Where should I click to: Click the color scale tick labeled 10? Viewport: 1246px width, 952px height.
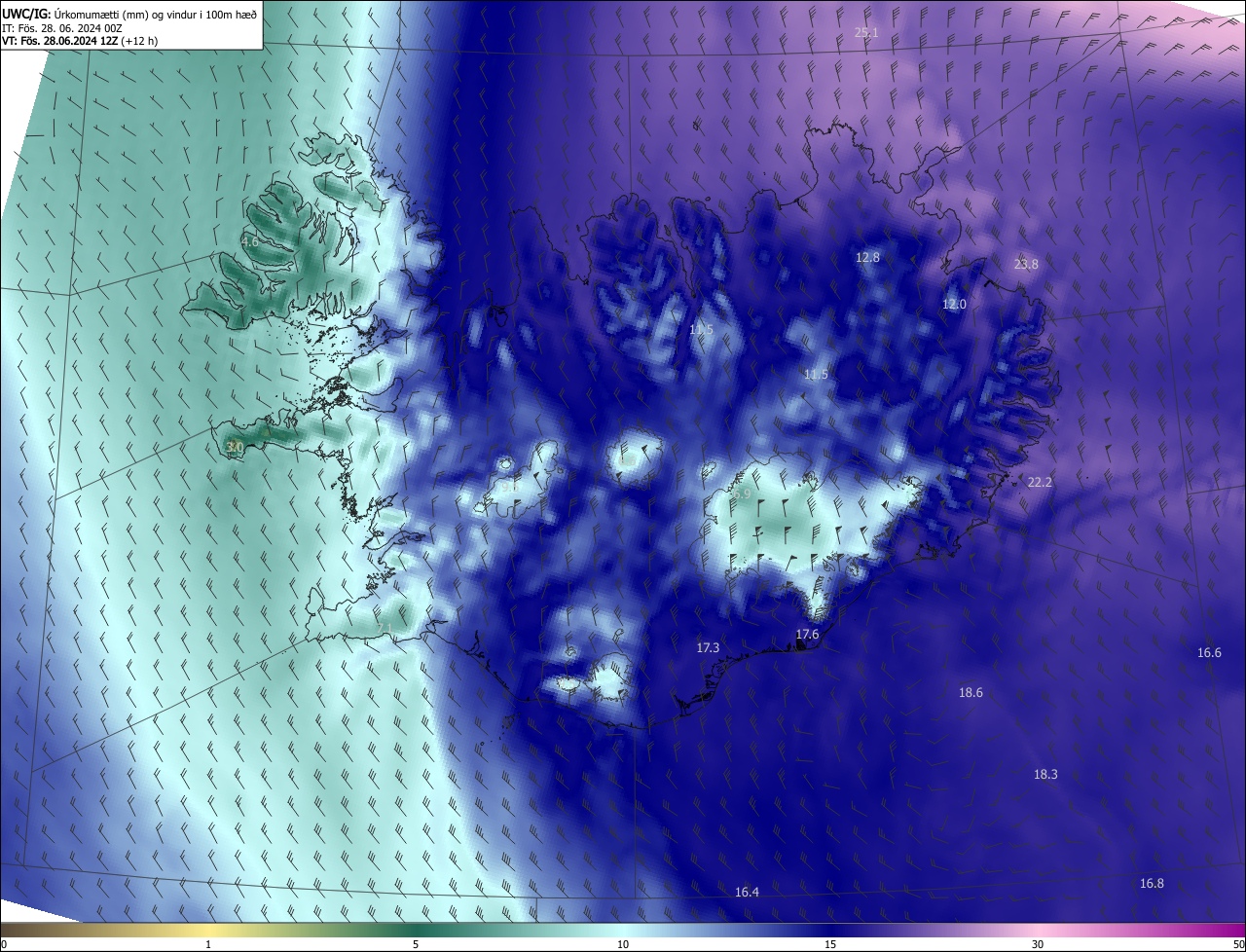(x=623, y=945)
